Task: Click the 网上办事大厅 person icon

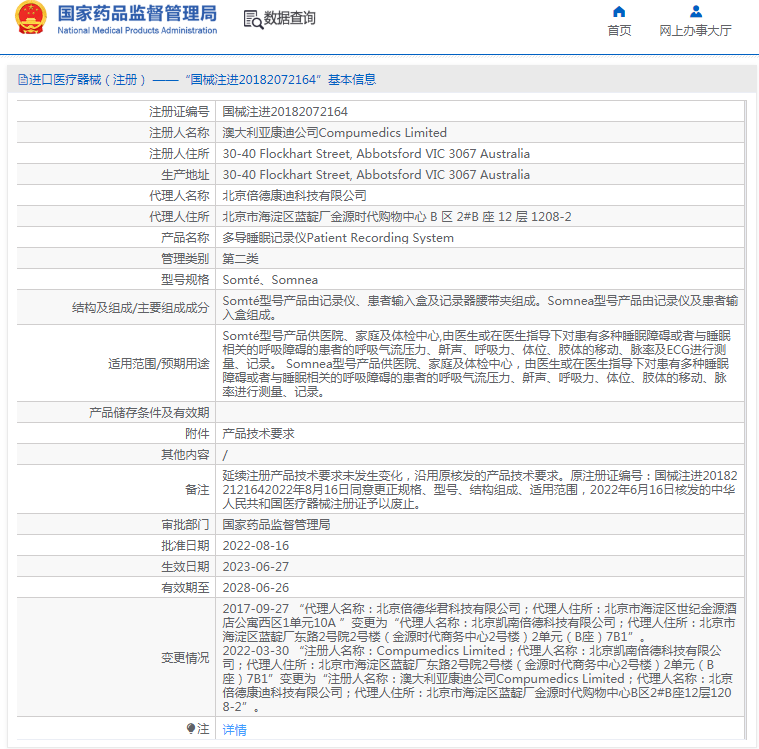Action: 695,12
